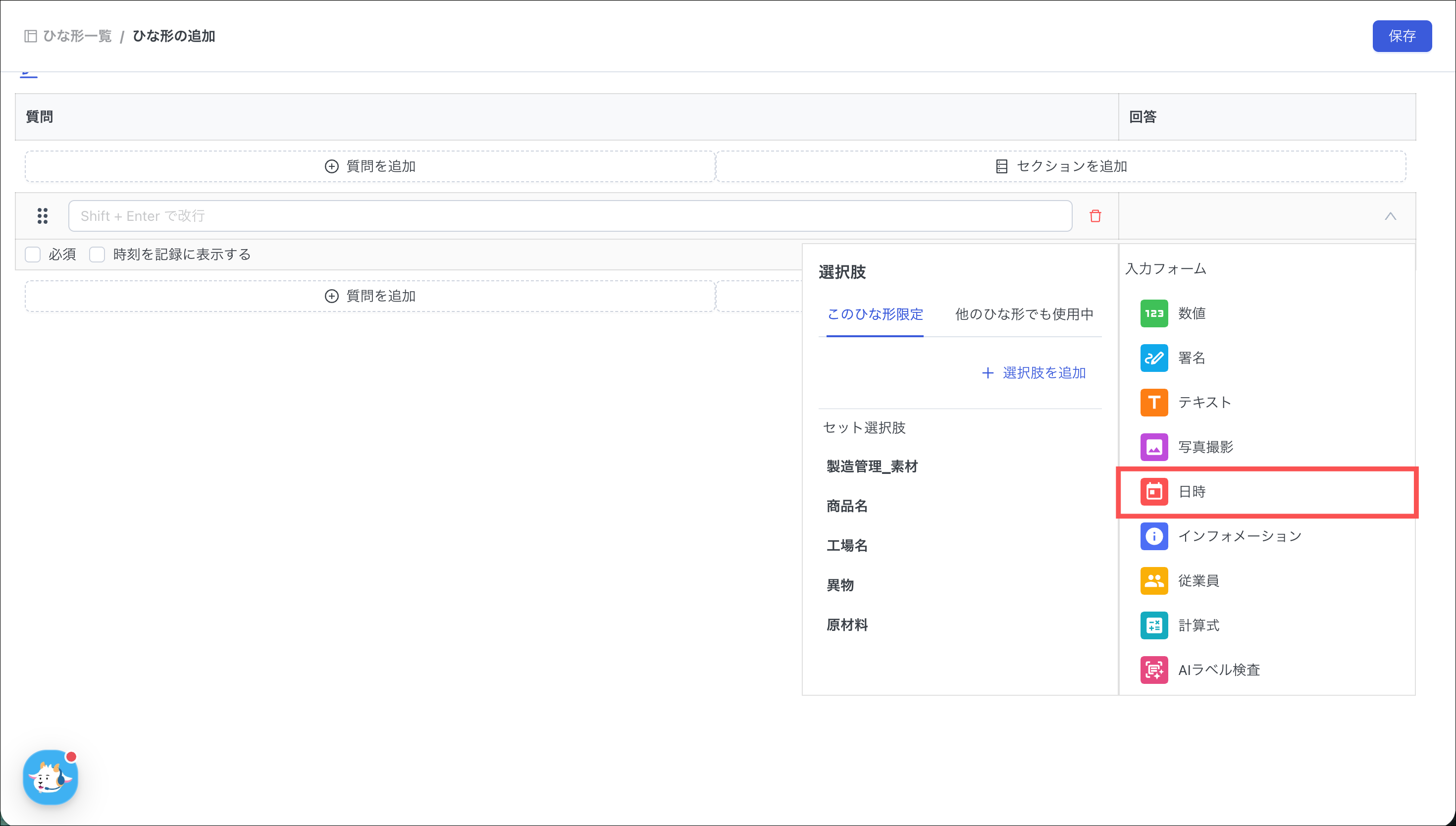Enable the 必須 checkbox
The height and width of the screenshot is (826, 1456).
(33, 255)
